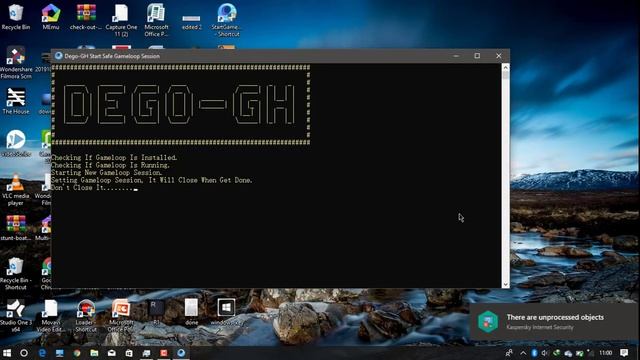Click 'Checking If Gameloop Is Installed.' line
This screenshot has width=640, height=360.
pos(114,158)
